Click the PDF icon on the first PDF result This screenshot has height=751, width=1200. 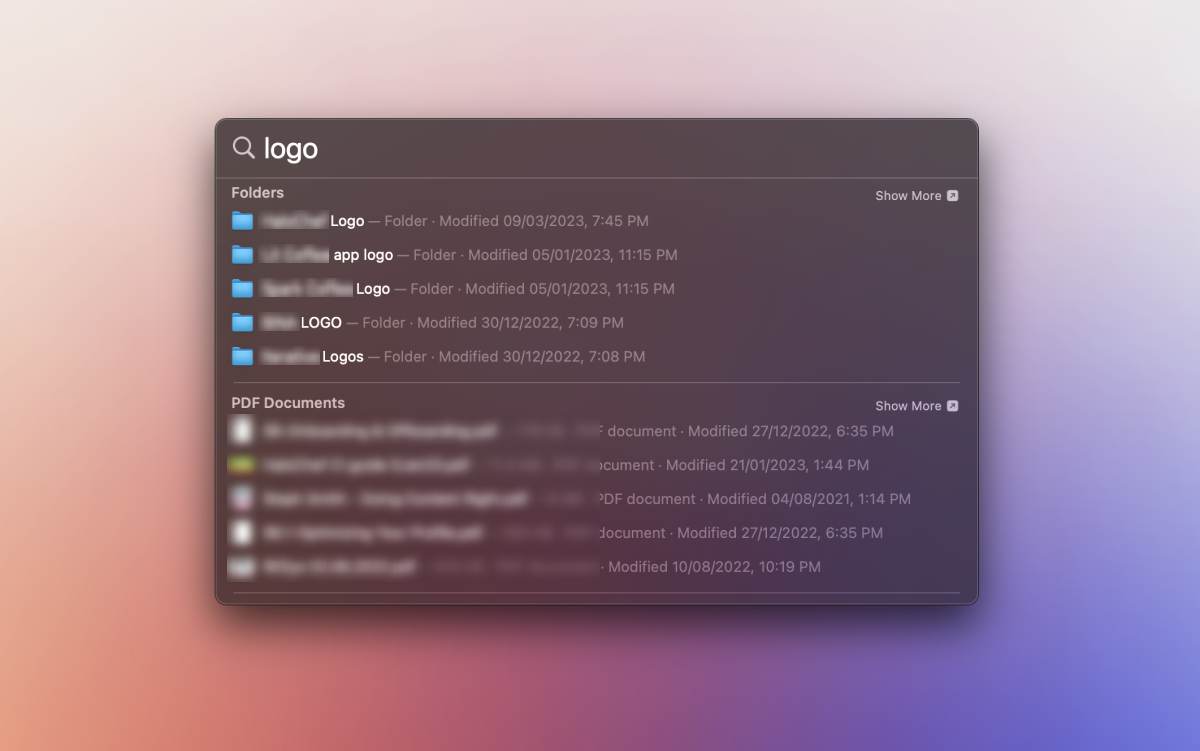[242, 431]
